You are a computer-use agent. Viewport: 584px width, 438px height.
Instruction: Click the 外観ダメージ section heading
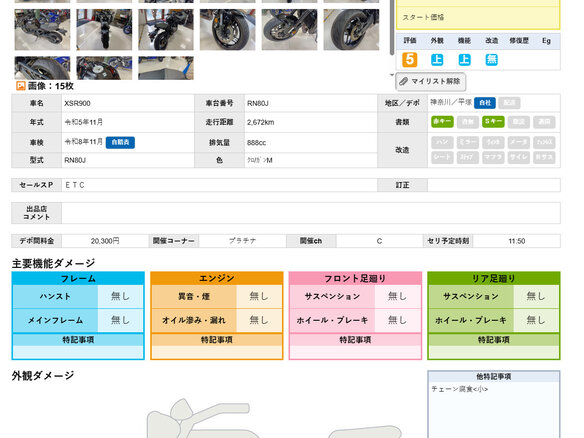point(43,375)
